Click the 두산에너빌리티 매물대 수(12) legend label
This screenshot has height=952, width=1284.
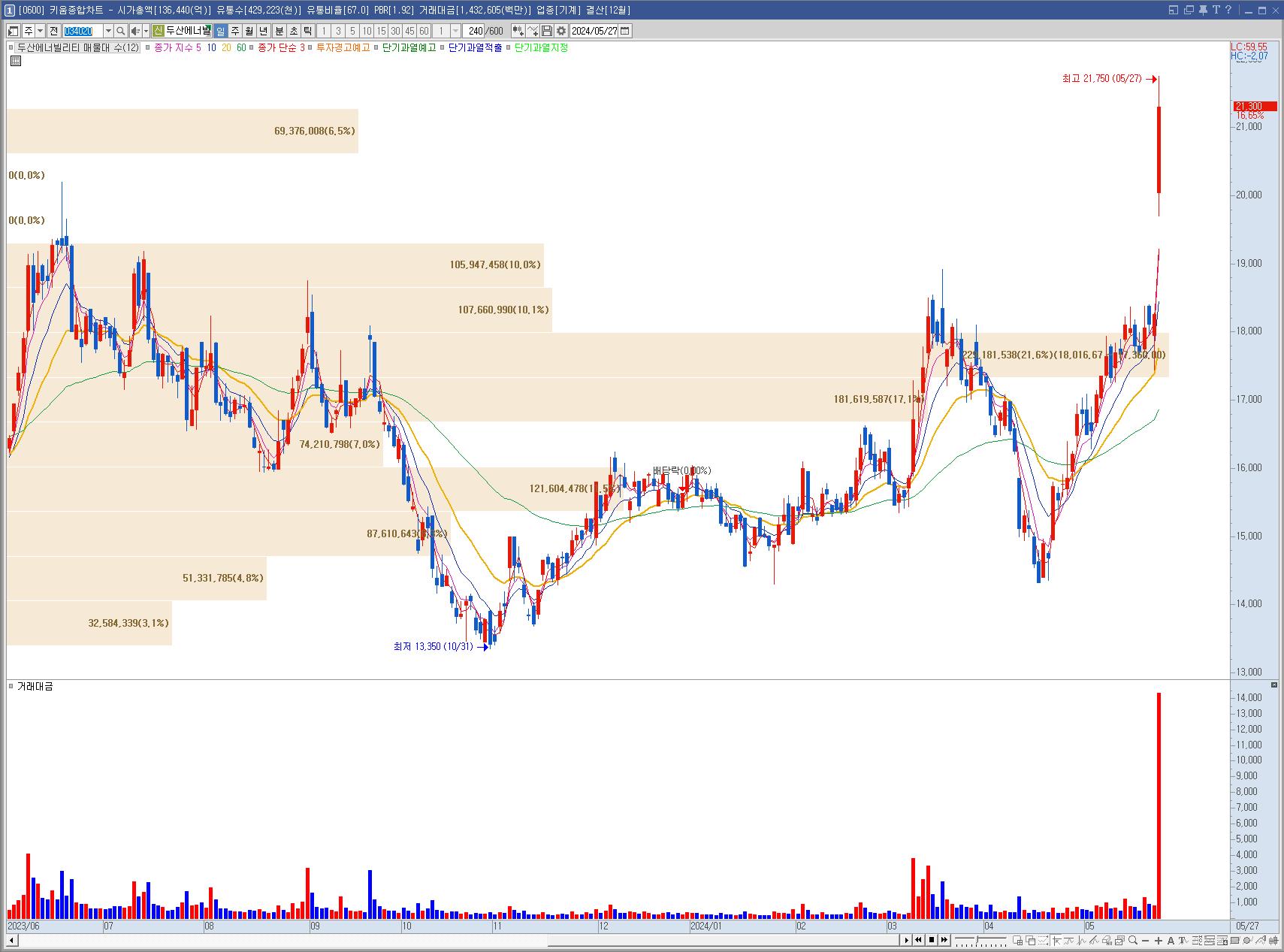(x=78, y=47)
